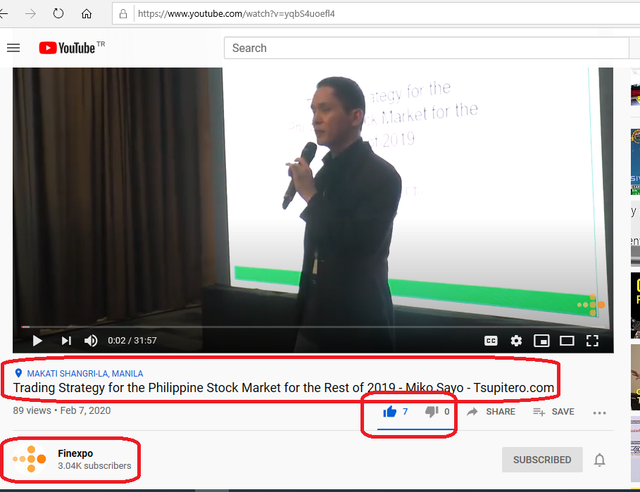Click the 89 views • Feb 7, 2020 text
The height and width of the screenshot is (492, 640).
tap(62, 410)
